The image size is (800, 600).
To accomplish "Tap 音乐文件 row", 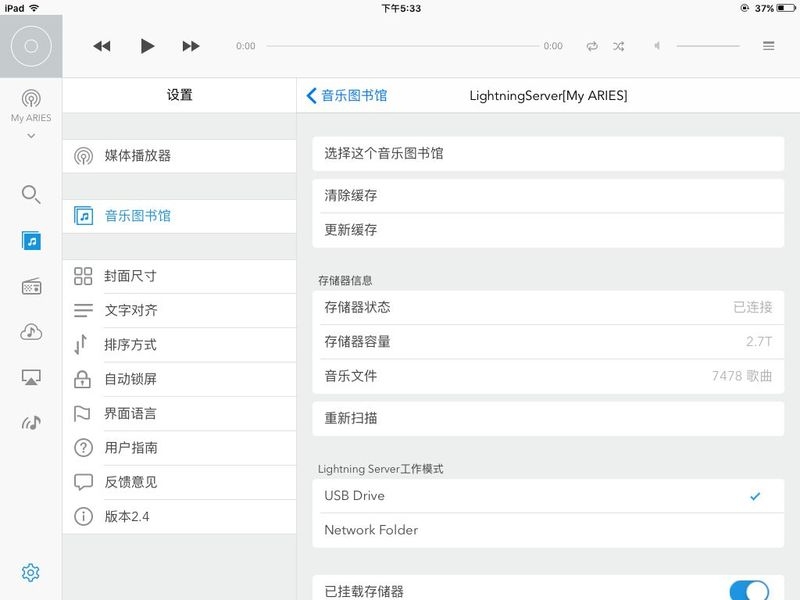I will (548, 376).
